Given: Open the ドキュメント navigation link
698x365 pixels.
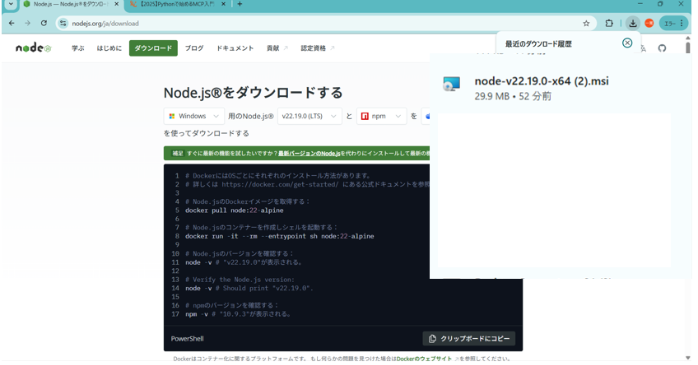Looking at the screenshot, I should pyautogui.click(x=235, y=48).
